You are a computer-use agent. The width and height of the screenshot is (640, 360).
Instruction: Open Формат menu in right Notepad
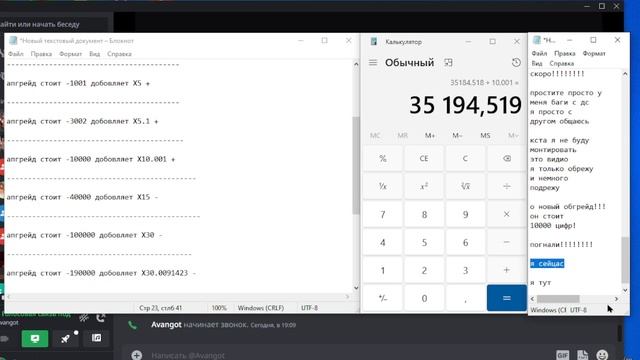(594, 53)
